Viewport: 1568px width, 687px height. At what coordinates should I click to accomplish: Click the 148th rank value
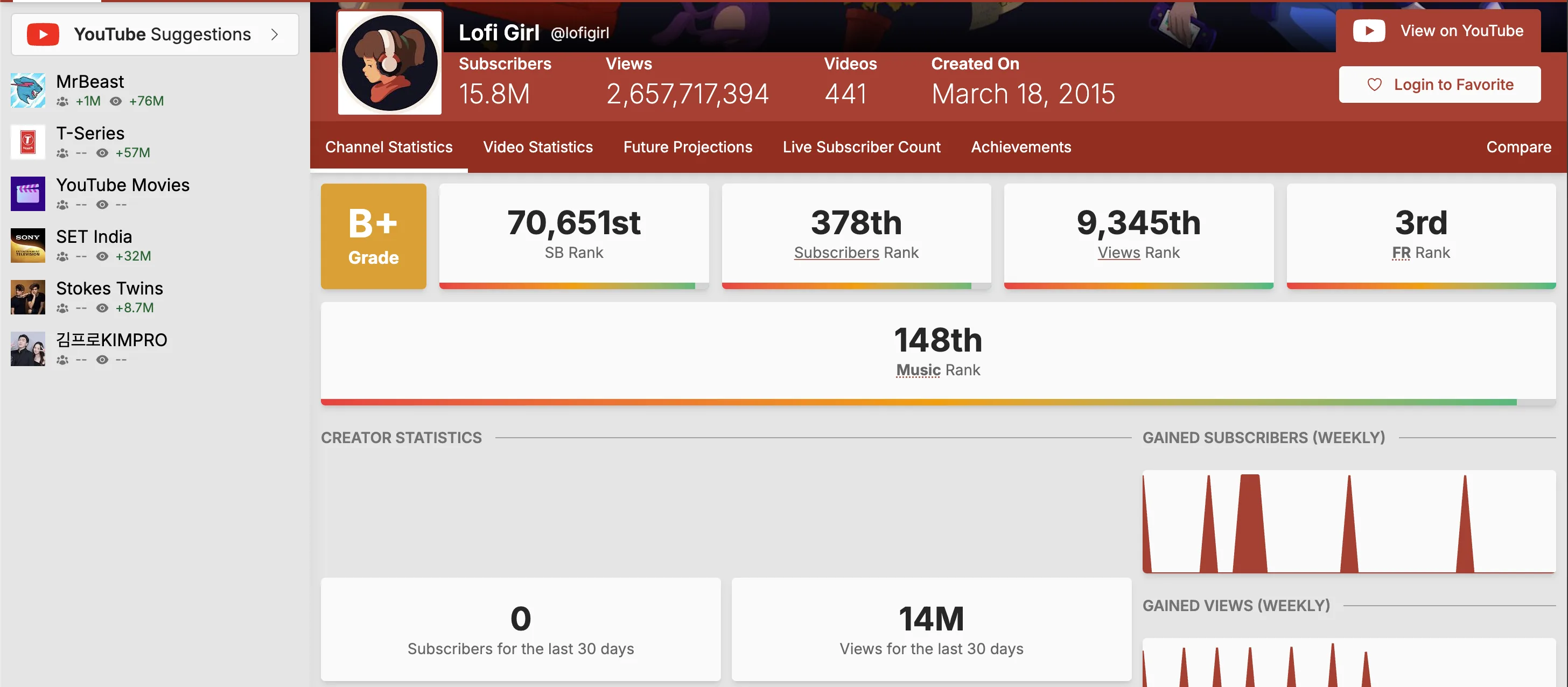point(938,340)
